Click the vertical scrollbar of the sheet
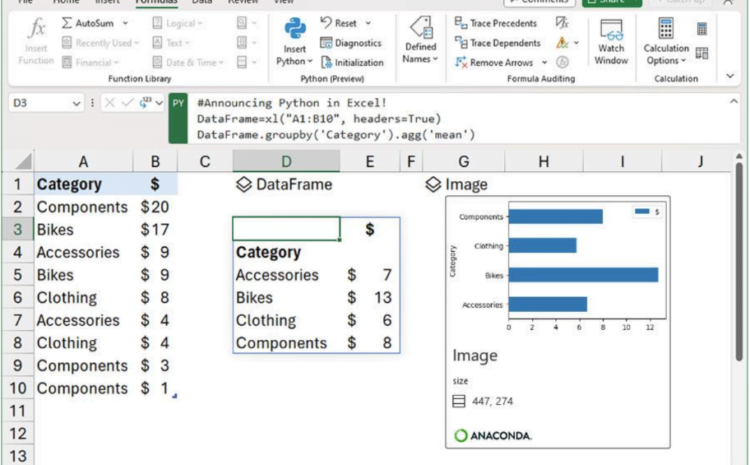Viewport: 750px width, 465px height. click(x=739, y=261)
